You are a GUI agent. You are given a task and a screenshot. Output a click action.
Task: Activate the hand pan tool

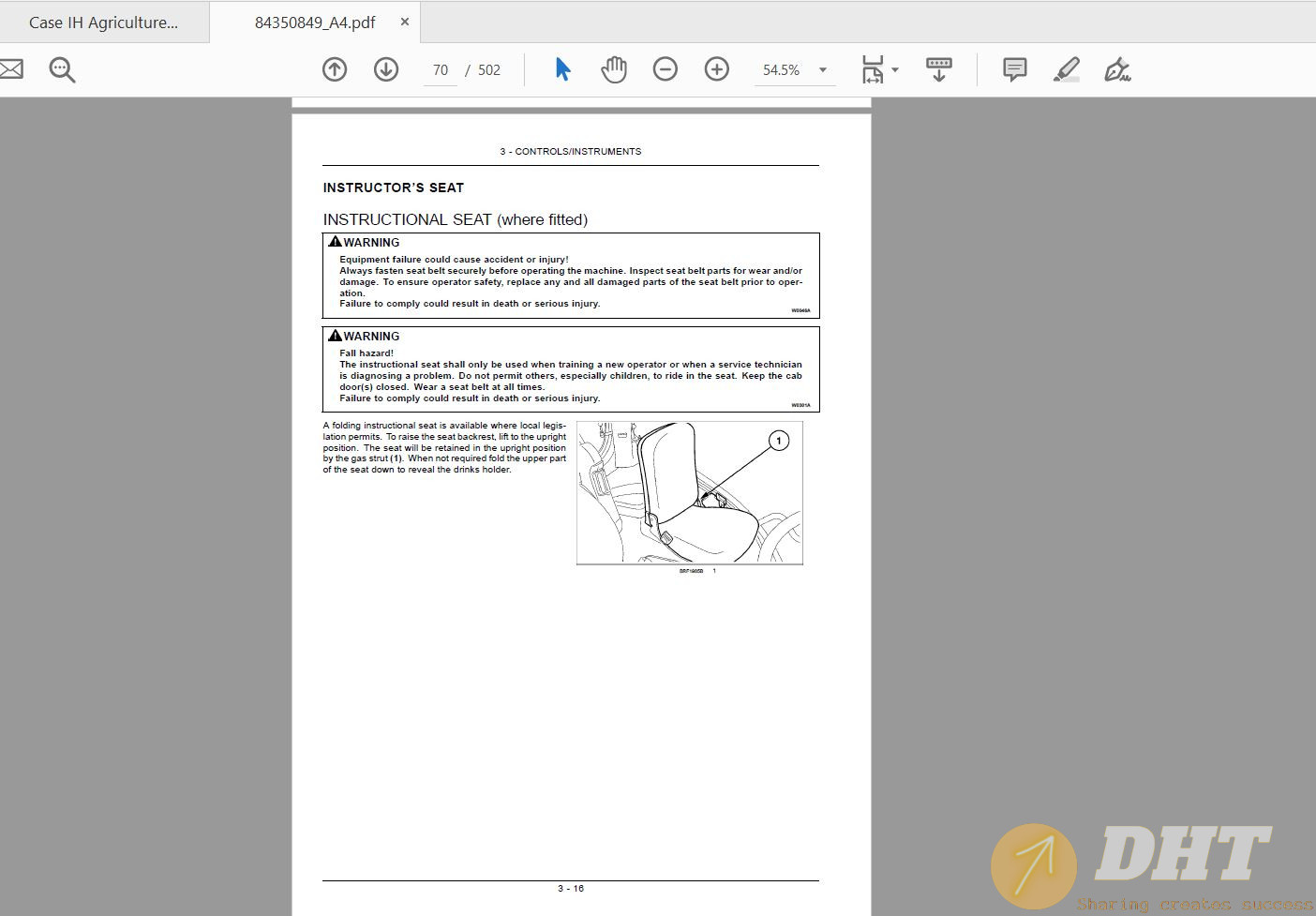pyautogui.click(x=614, y=69)
